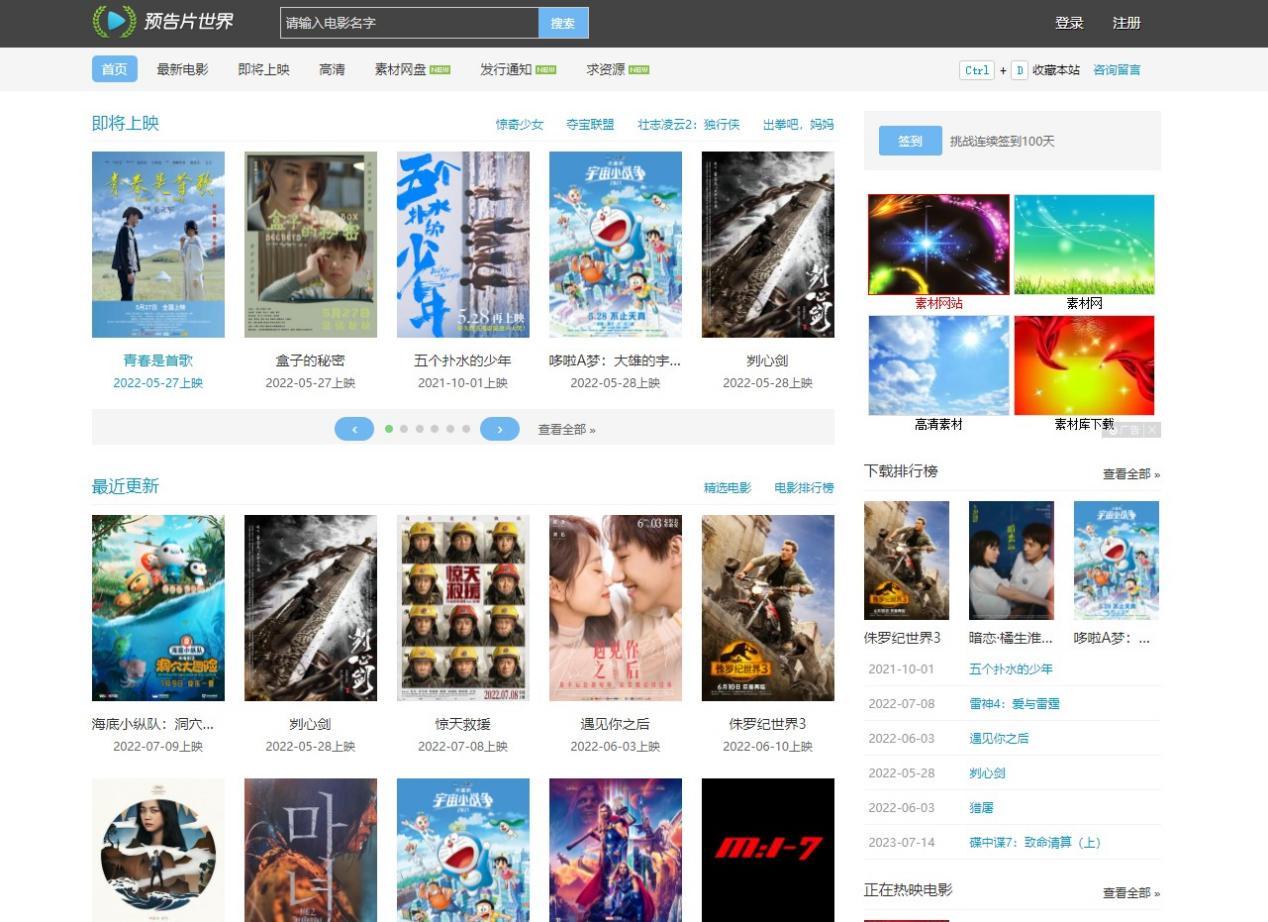Open the 电影排行榜 link

click(x=804, y=488)
